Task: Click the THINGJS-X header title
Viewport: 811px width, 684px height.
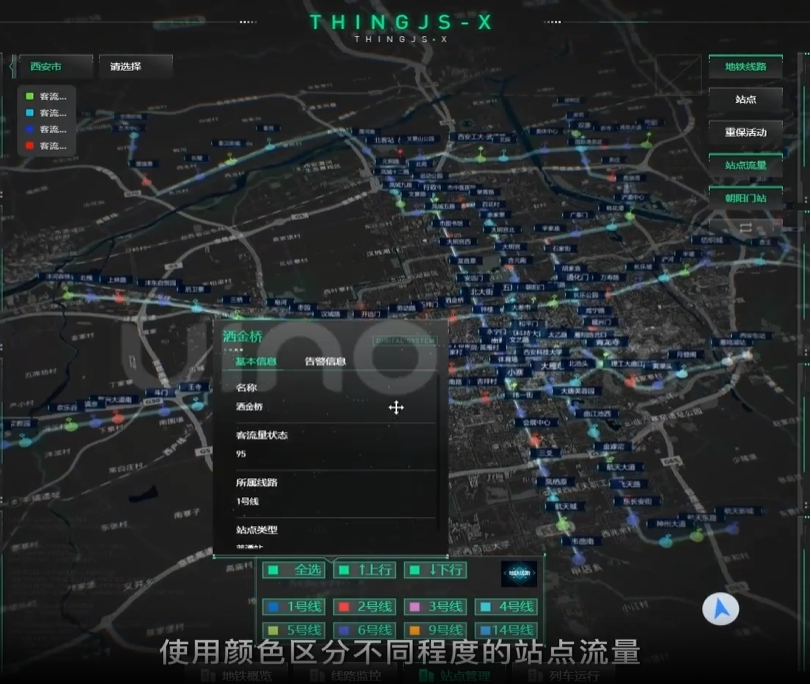Action: 400,22
